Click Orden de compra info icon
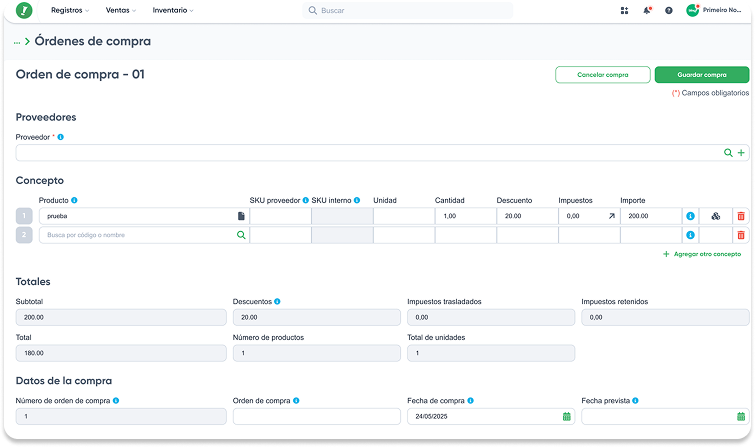This screenshot has width=755, height=447. tap(296, 400)
